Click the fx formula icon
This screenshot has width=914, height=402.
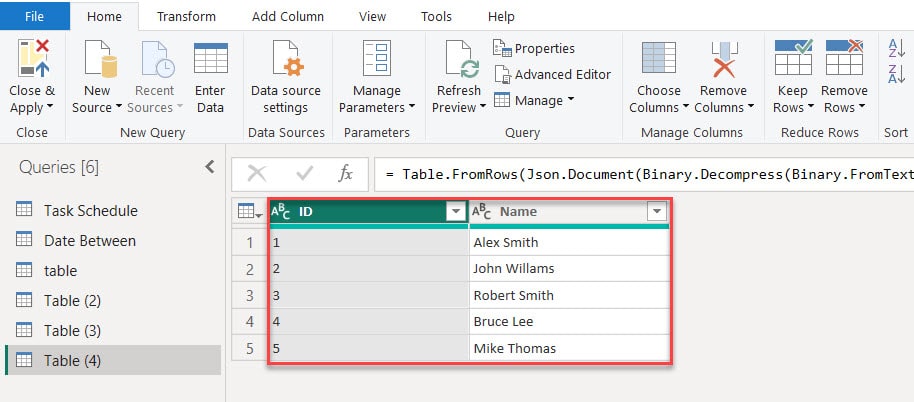pyautogui.click(x=346, y=174)
